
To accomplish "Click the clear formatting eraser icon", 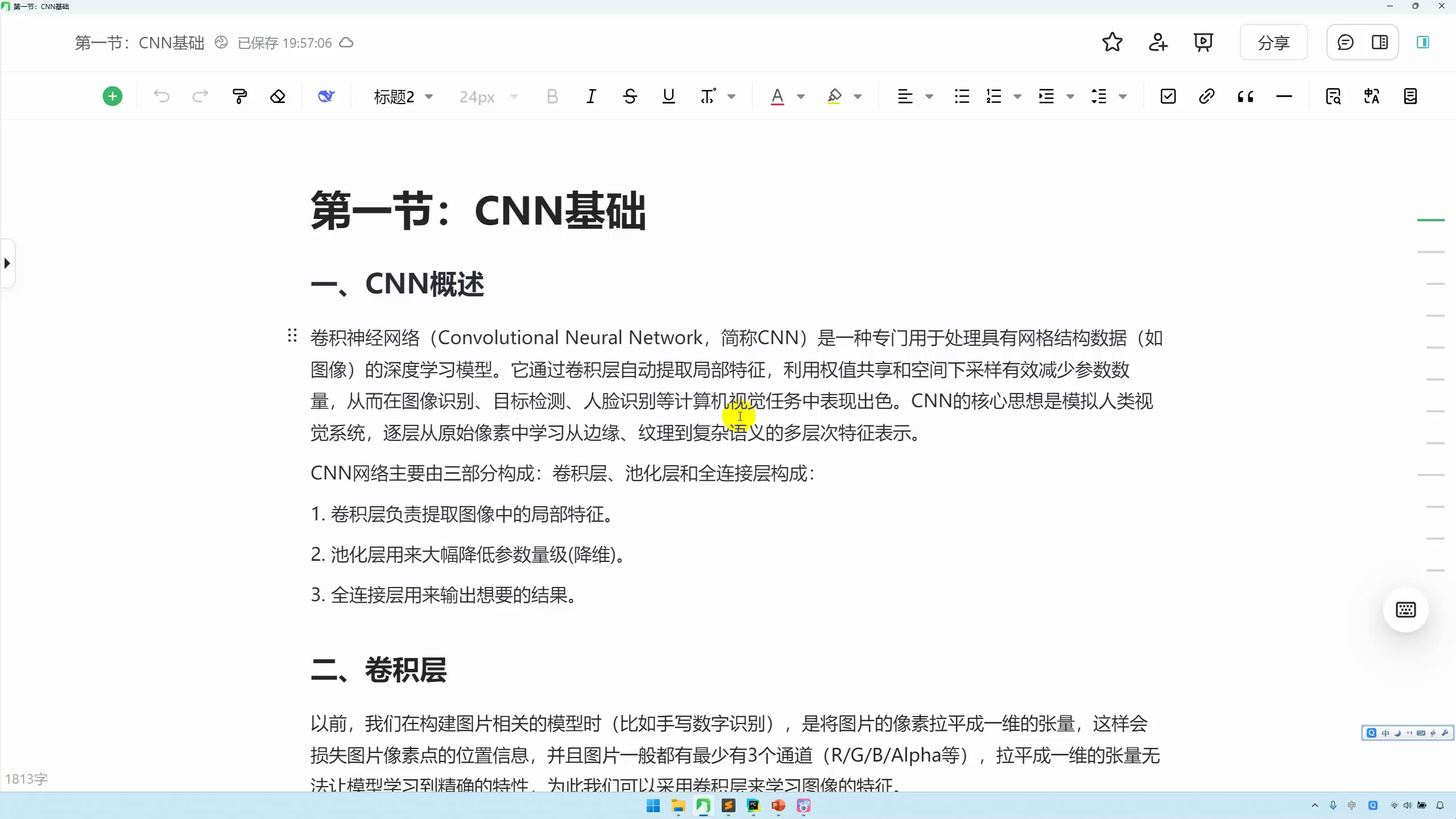I will click(278, 96).
